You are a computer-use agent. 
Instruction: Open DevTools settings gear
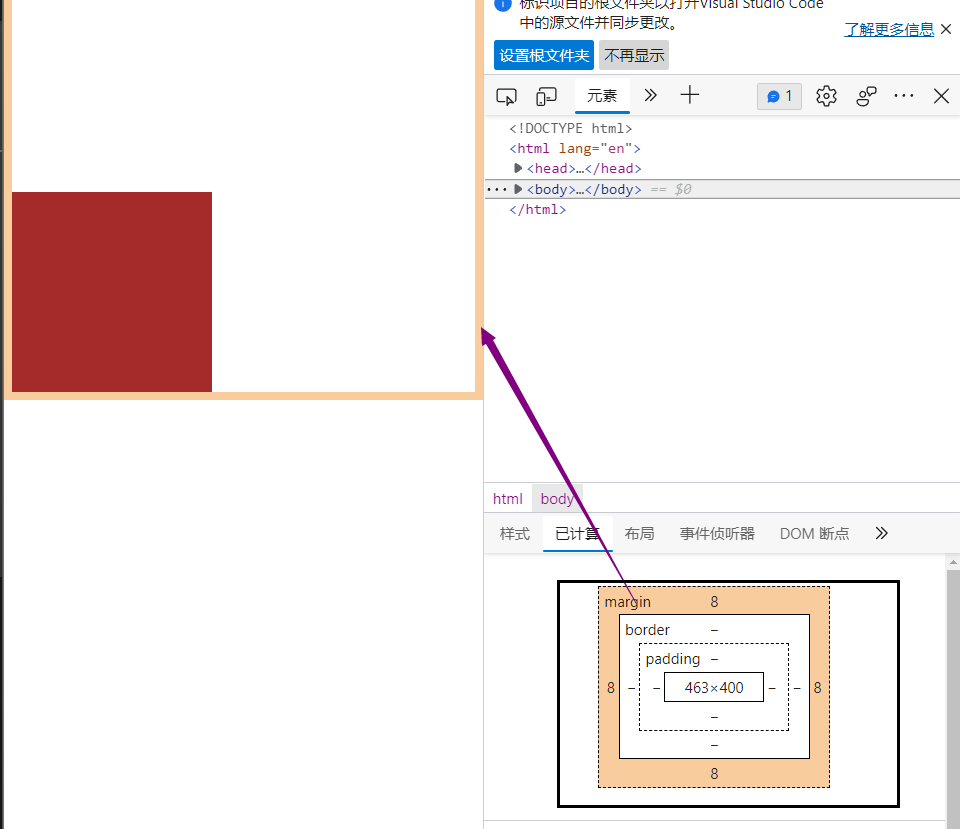coord(826,96)
